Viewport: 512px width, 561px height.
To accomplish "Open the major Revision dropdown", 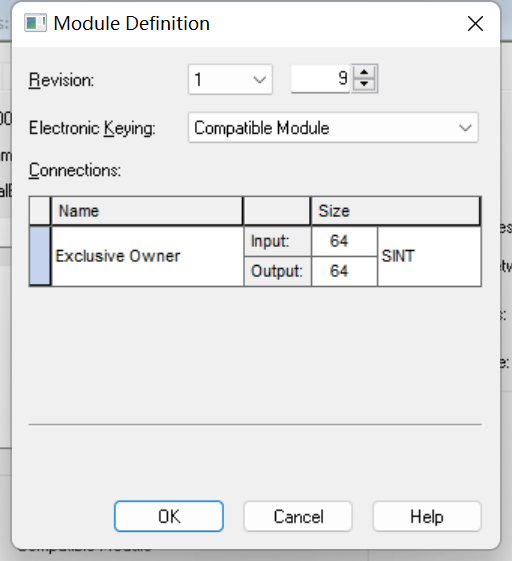I will pos(230,79).
